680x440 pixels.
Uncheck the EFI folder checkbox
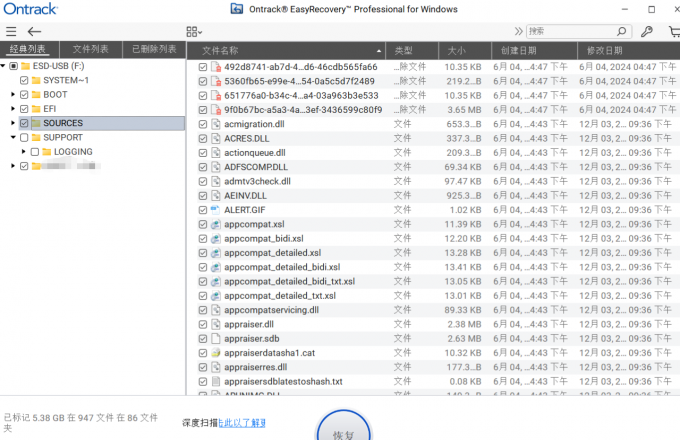[24, 109]
